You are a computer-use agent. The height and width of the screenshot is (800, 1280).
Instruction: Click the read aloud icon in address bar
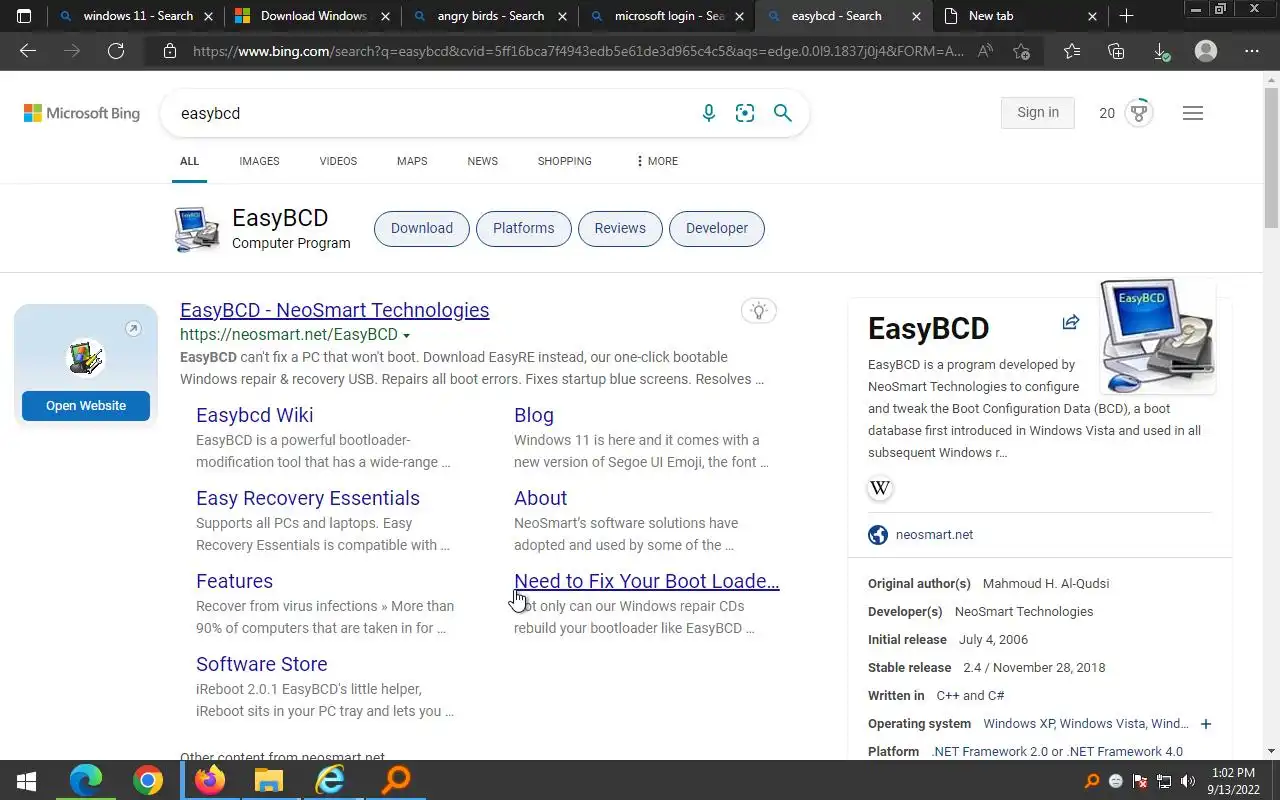(985, 51)
